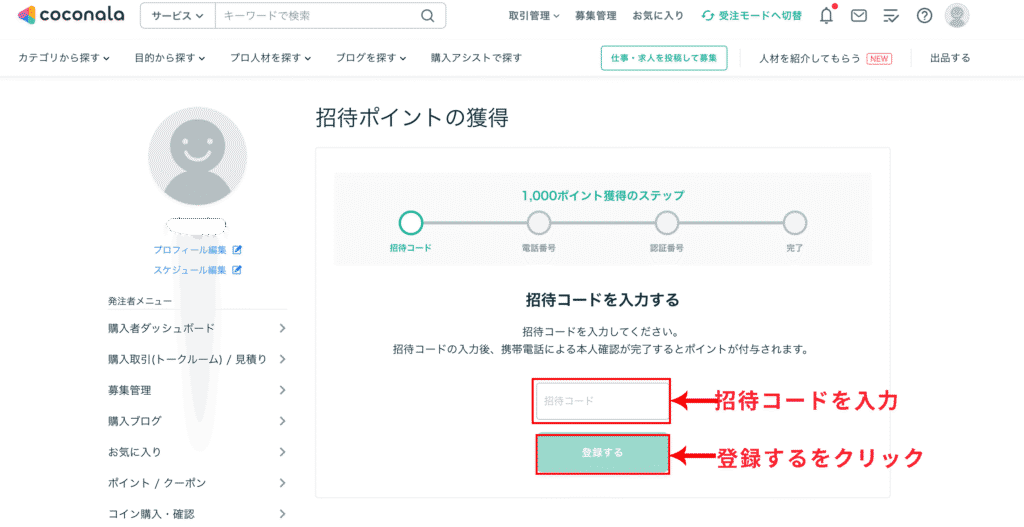Open the user avatar menu in header

(957, 15)
